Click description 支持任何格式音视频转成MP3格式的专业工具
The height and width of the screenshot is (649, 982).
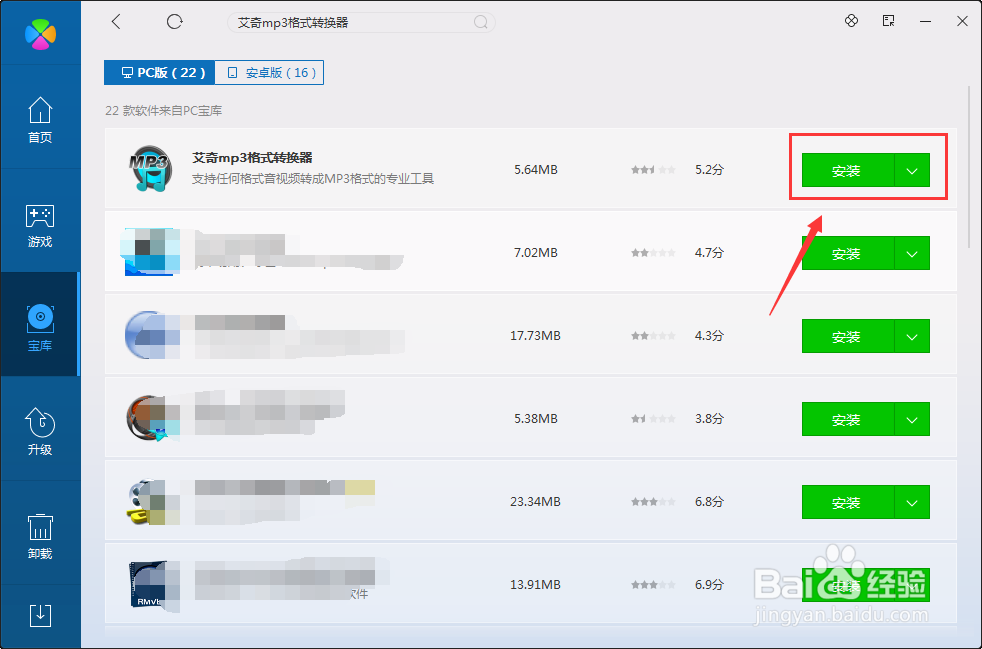click(313, 179)
